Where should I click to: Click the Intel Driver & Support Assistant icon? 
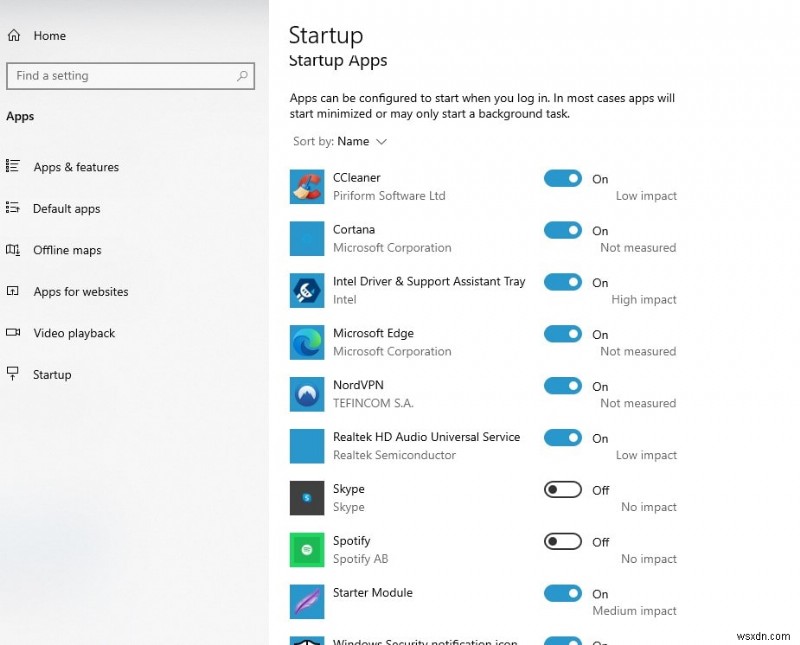306,290
